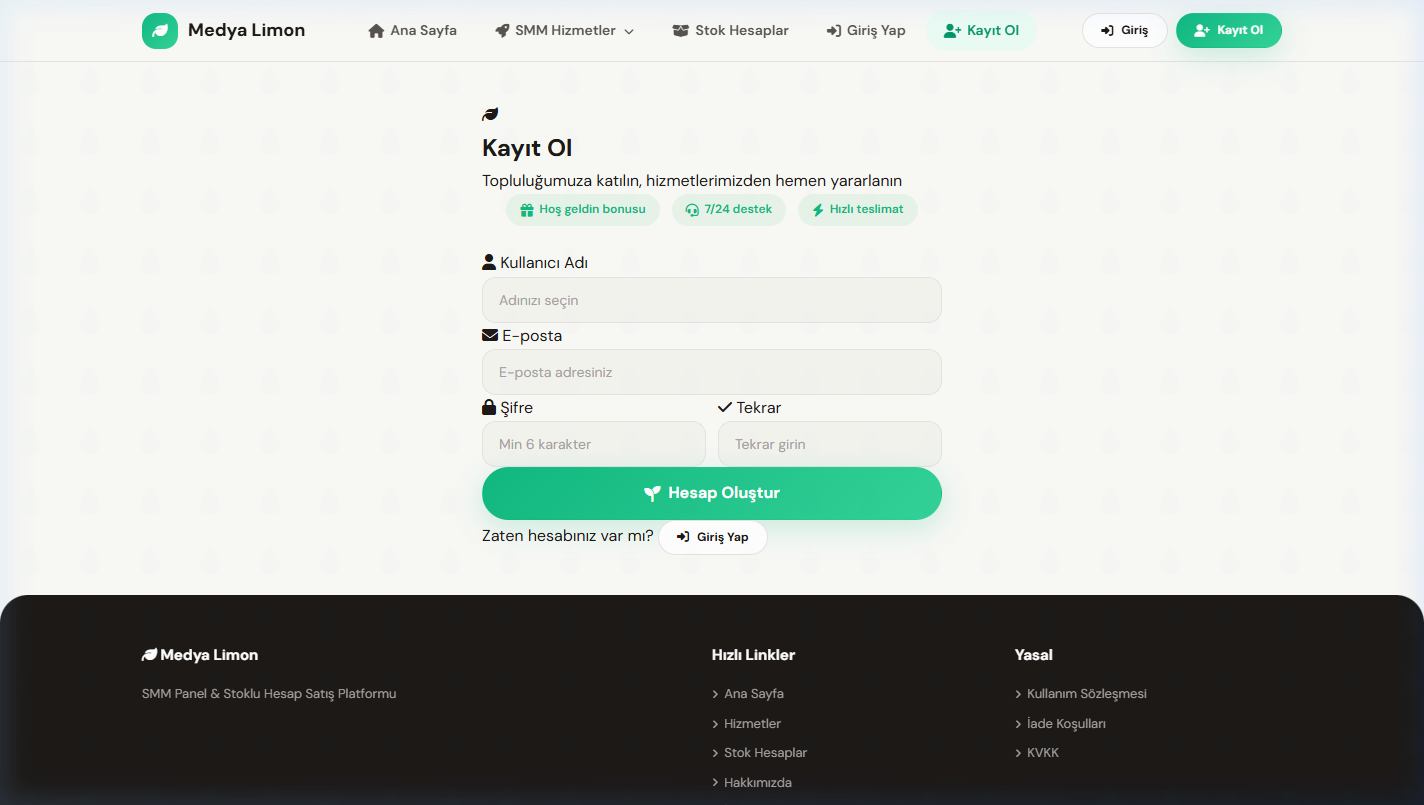Select Giriş Yap in the top navigation
This screenshot has width=1424, height=805.
(866, 31)
